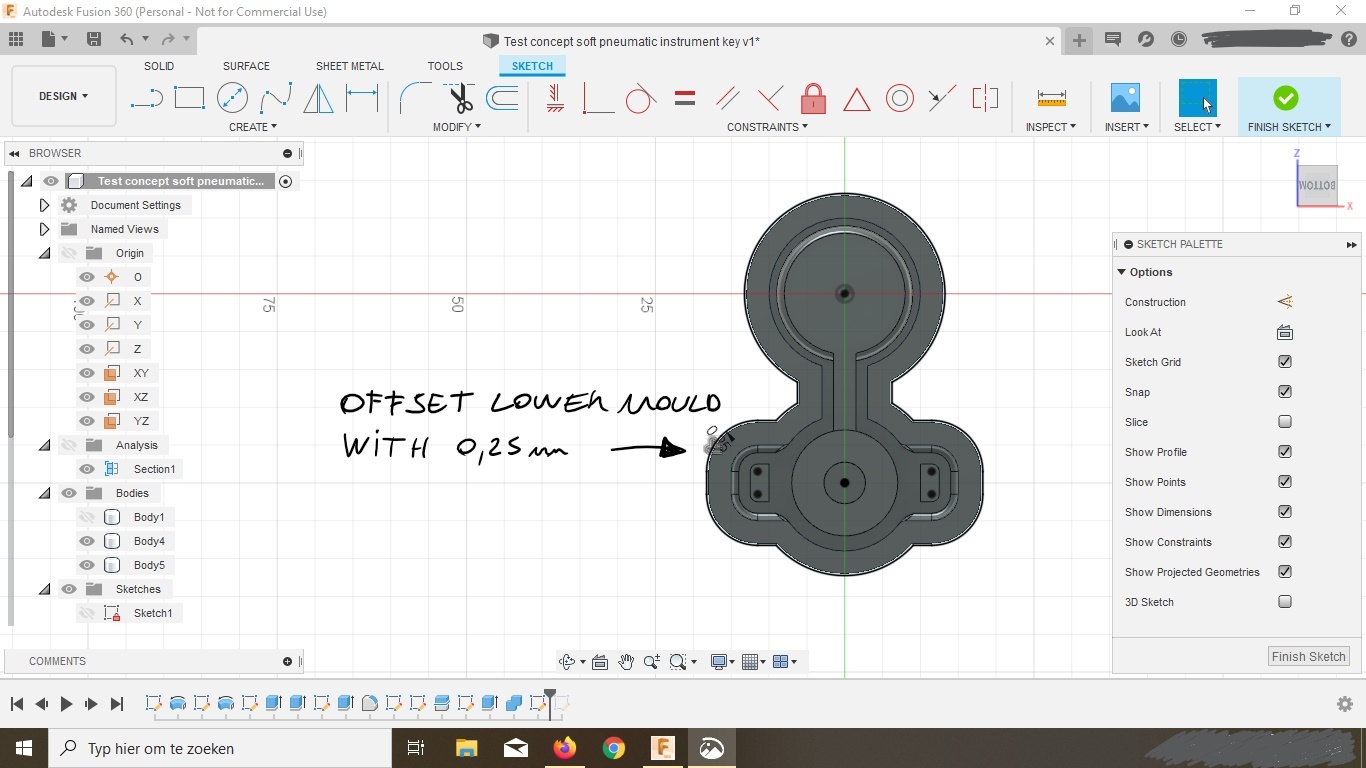
Task: Open Firefox from the taskbar
Action: [565, 748]
